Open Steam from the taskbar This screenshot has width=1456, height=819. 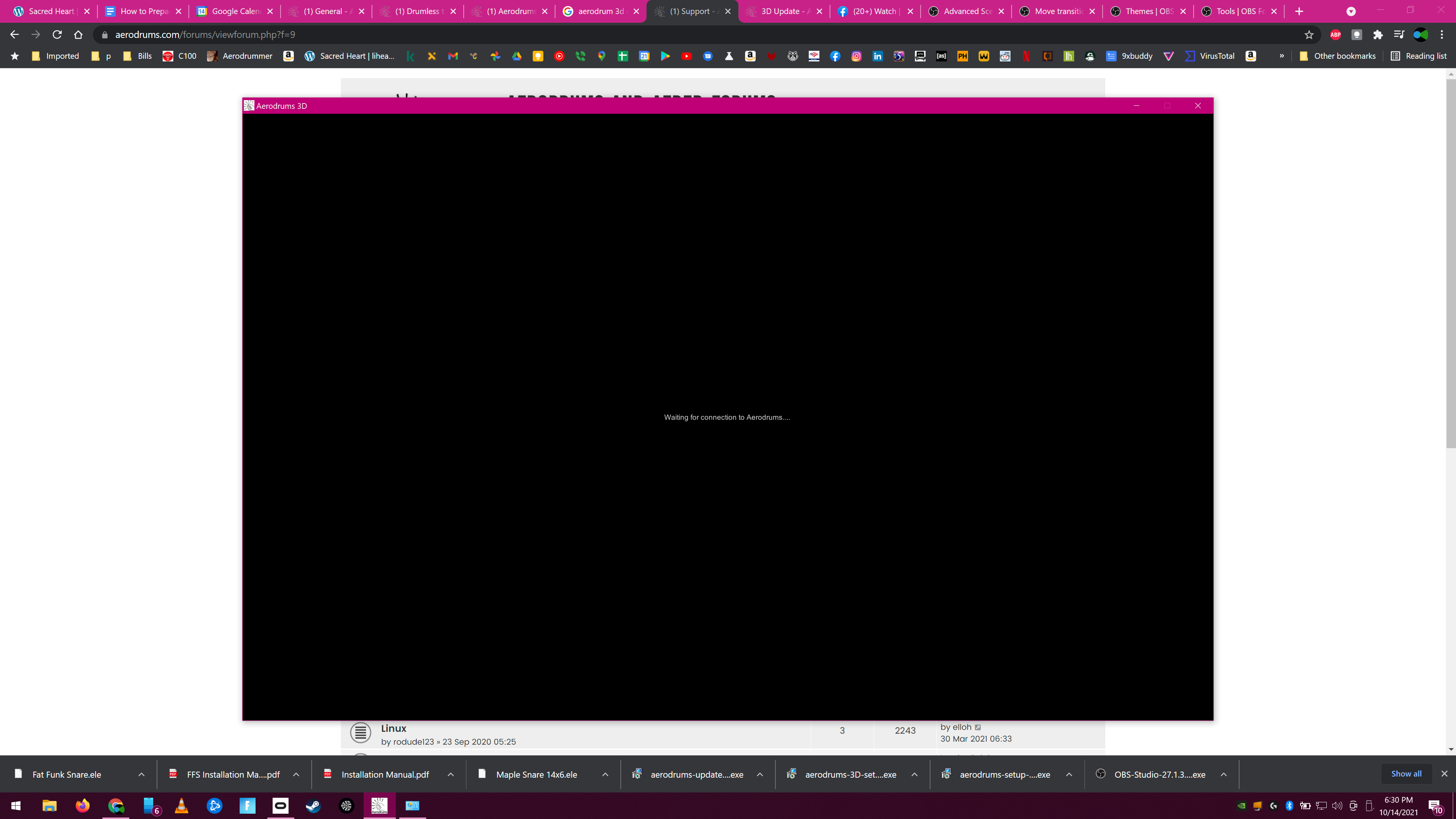tap(313, 805)
